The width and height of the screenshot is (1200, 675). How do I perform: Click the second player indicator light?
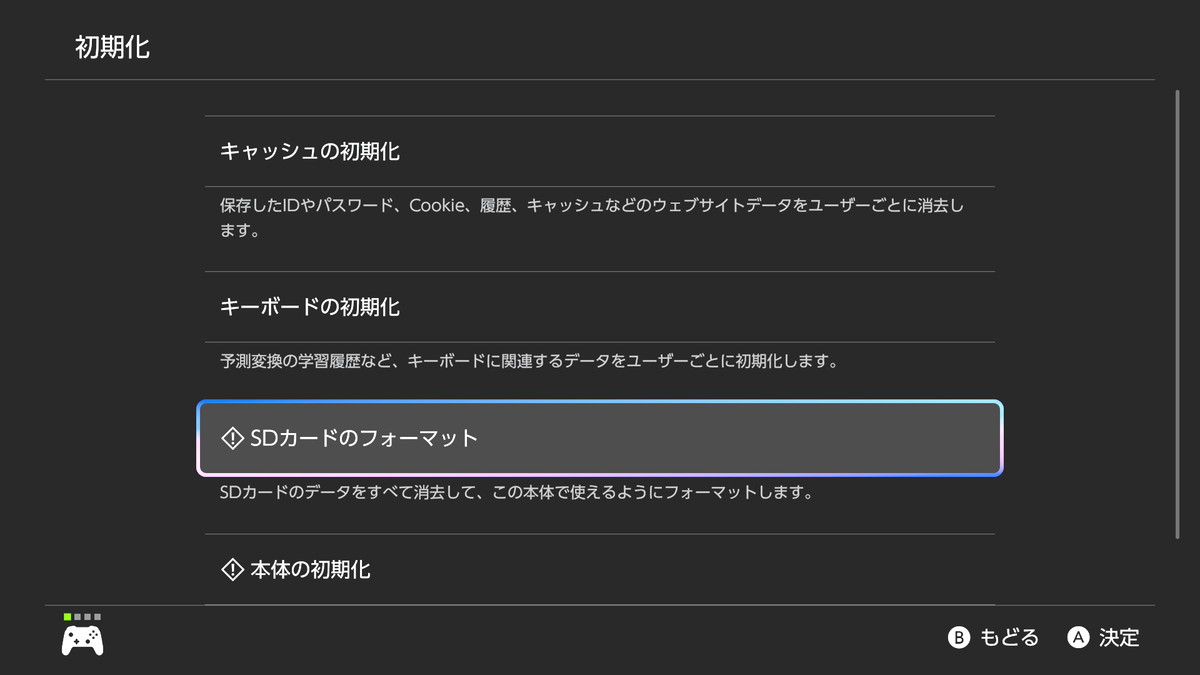[x=77, y=617]
